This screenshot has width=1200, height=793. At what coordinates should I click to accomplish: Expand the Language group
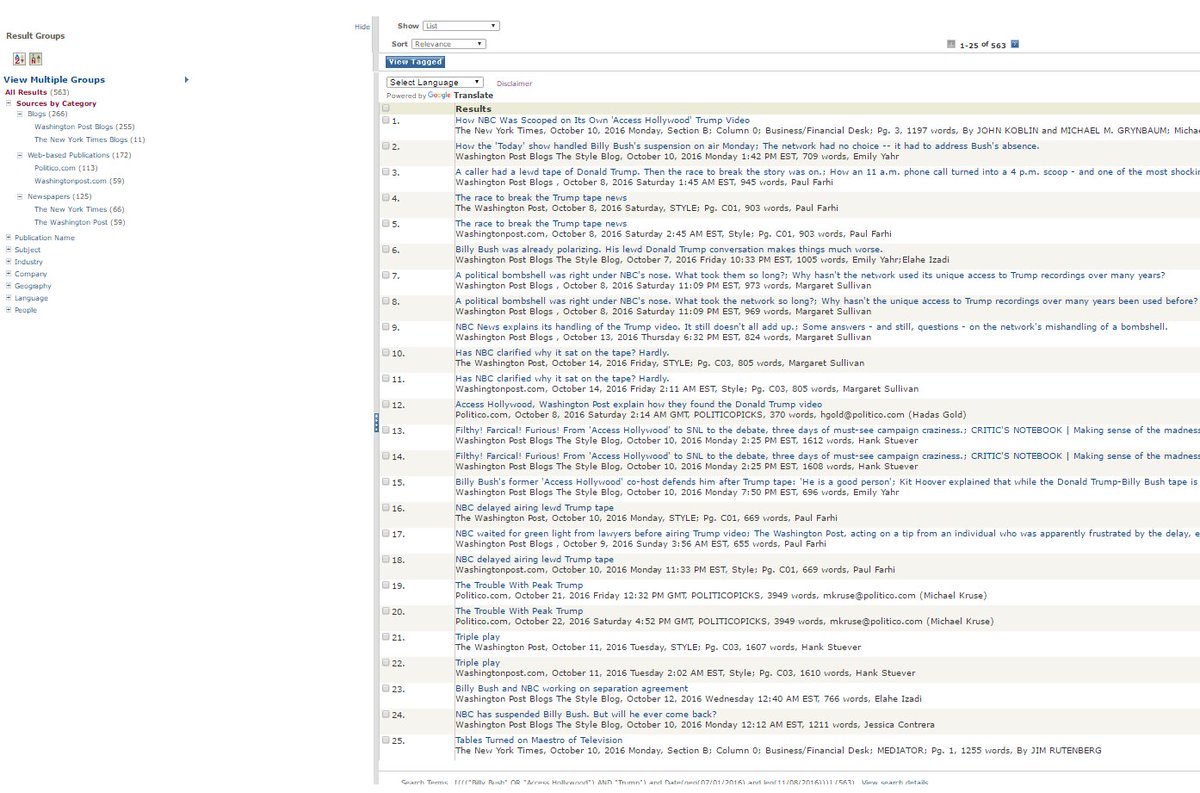click(x=8, y=298)
